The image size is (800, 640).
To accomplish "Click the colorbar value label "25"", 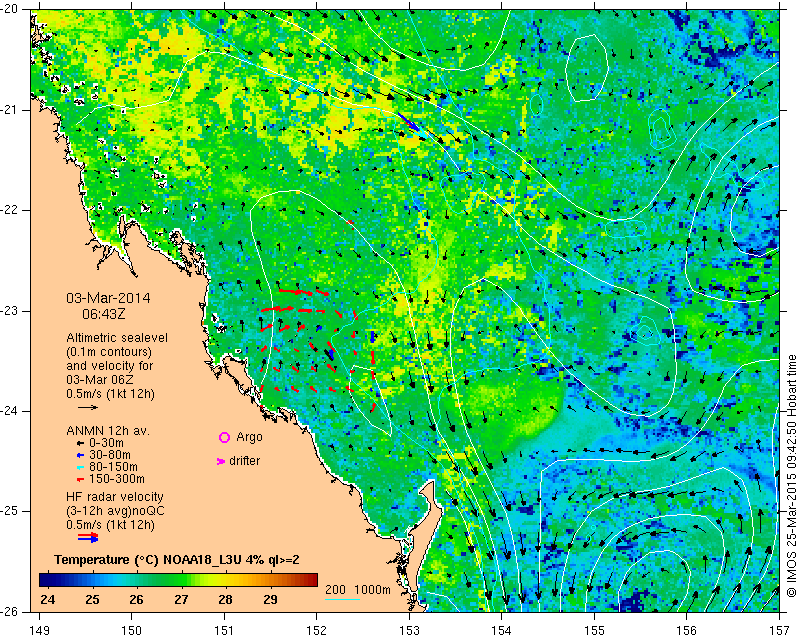I will point(92,600).
